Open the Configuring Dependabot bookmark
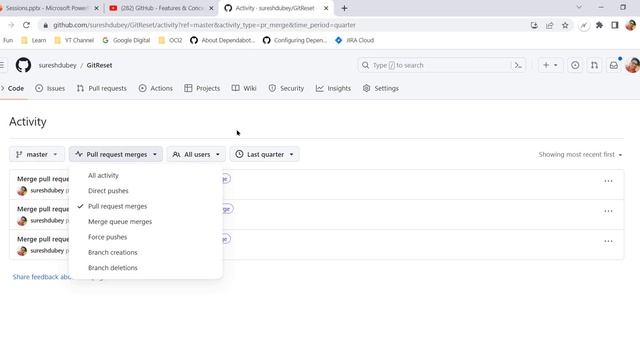640x360 pixels. 295,40
